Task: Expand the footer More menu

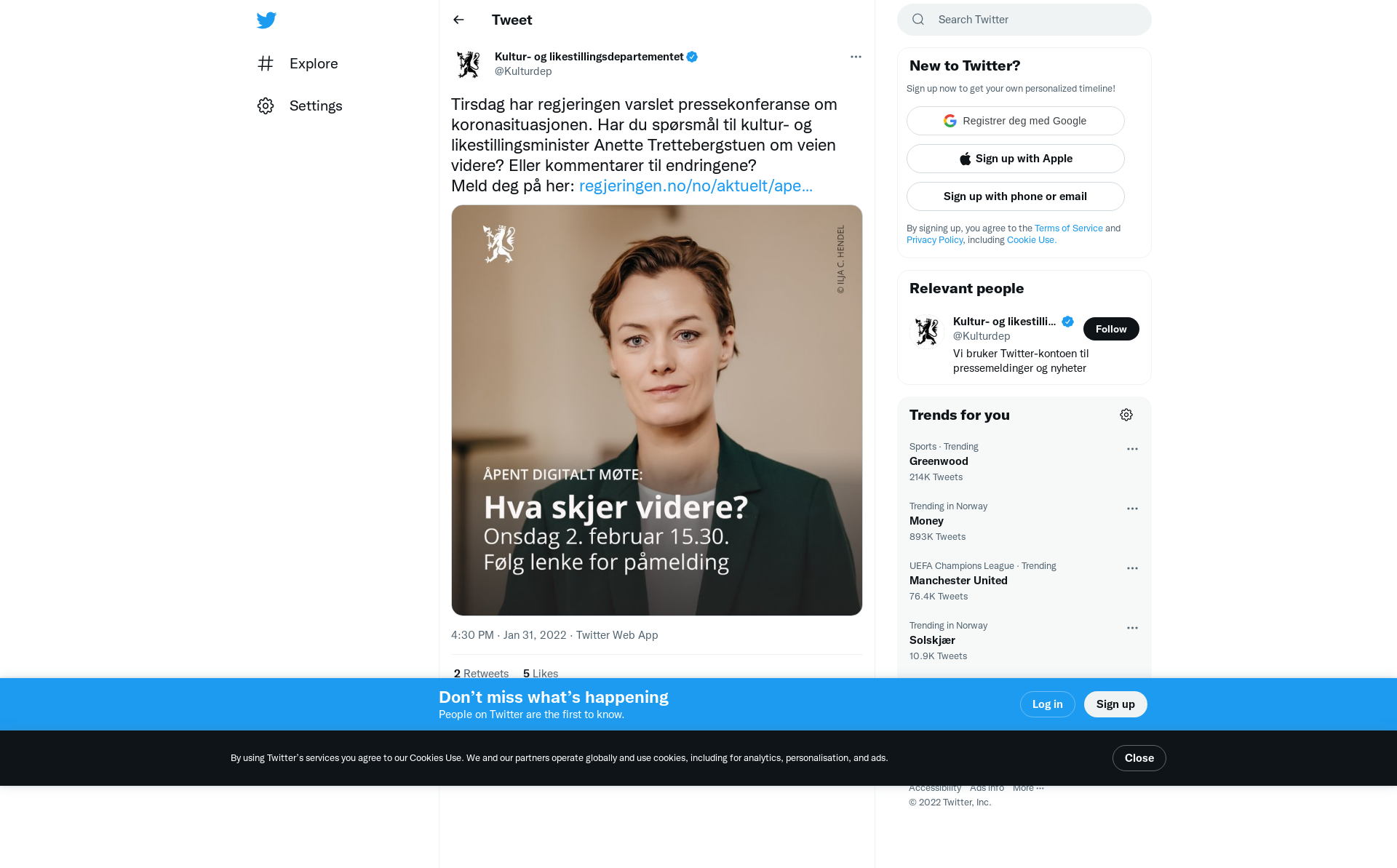Action: coord(1028,788)
